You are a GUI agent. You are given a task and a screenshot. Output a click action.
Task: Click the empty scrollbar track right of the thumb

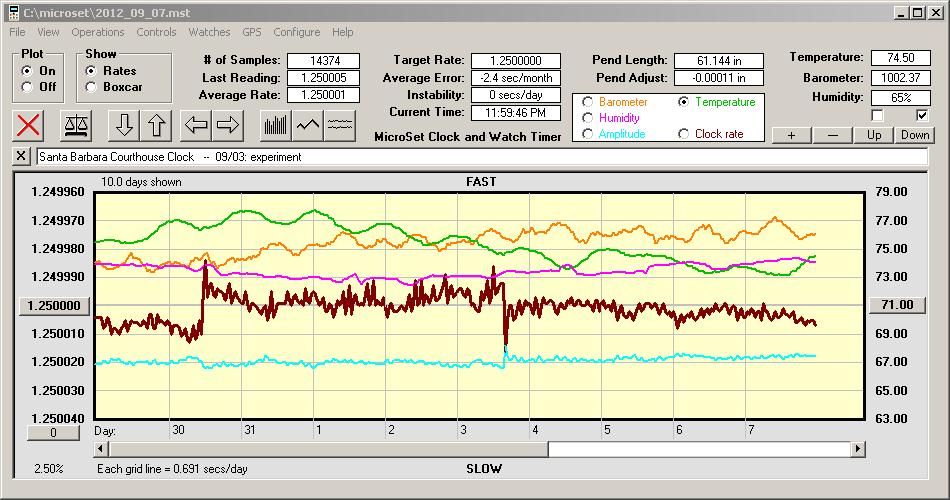point(699,449)
